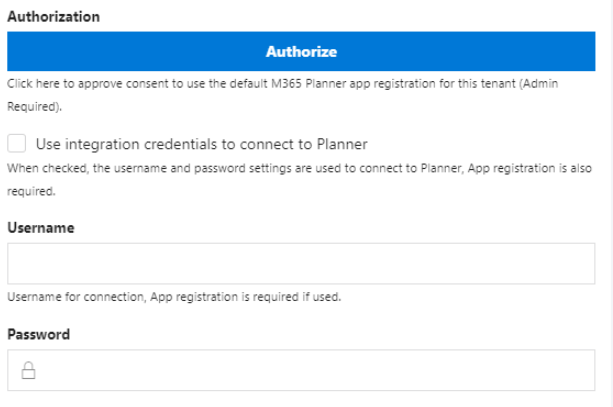Image resolution: width=613 pixels, height=407 pixels.
Task: Focus the Password input field
Action: [301, 370]
